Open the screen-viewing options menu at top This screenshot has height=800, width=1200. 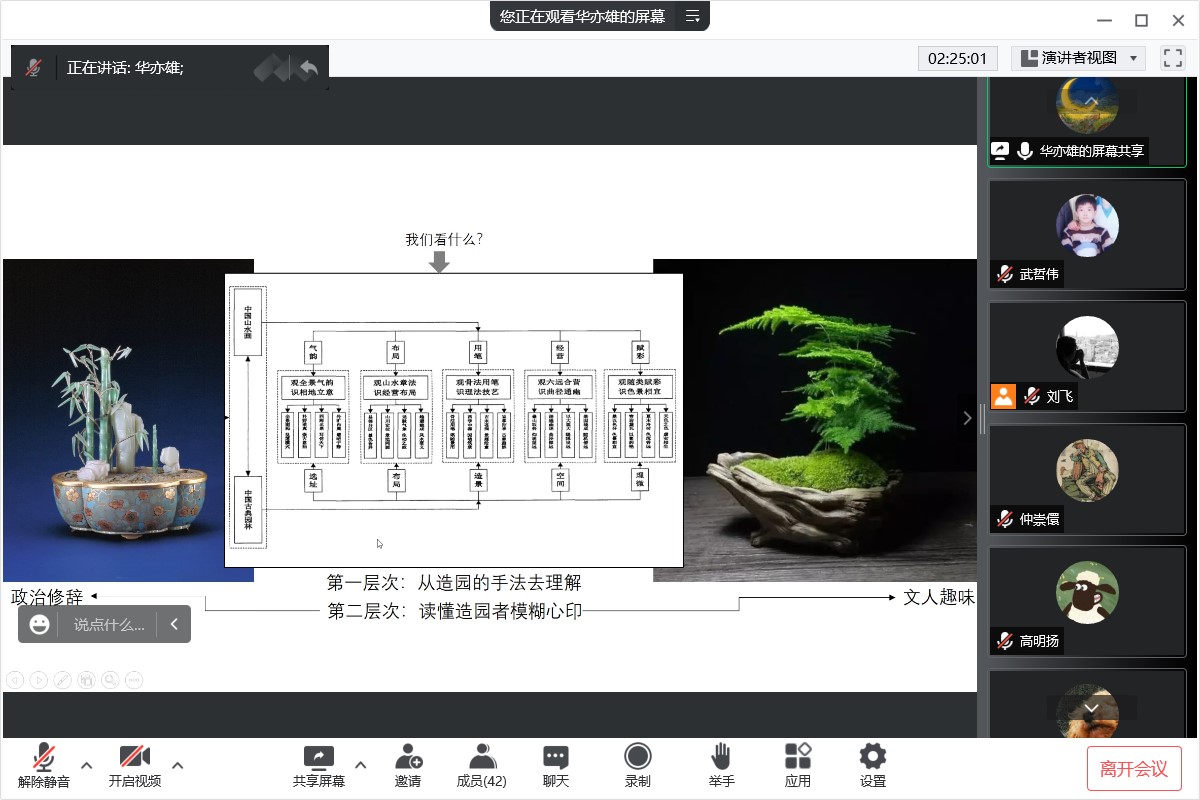692,16
